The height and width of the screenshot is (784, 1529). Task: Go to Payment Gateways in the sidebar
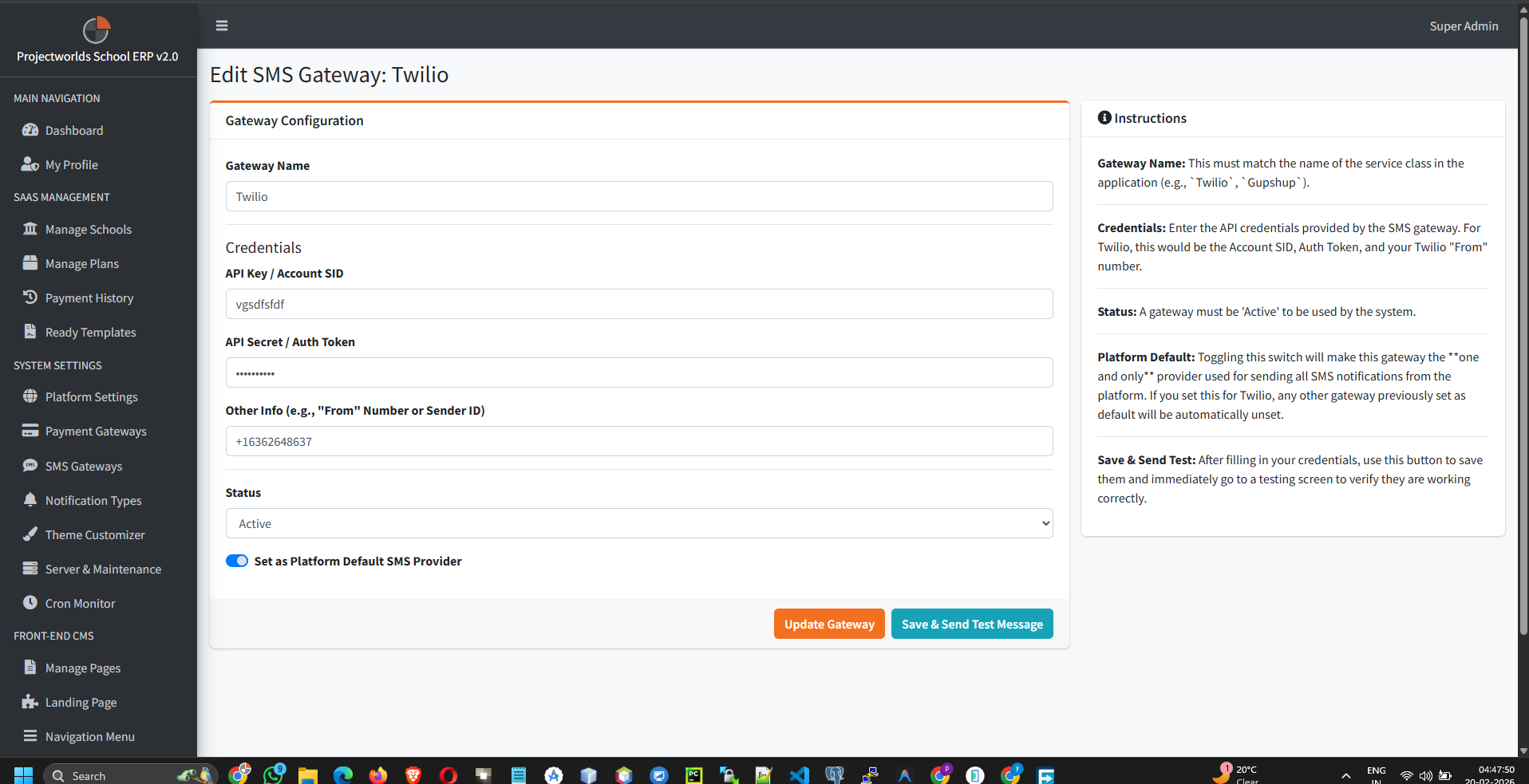click(95, 431)
